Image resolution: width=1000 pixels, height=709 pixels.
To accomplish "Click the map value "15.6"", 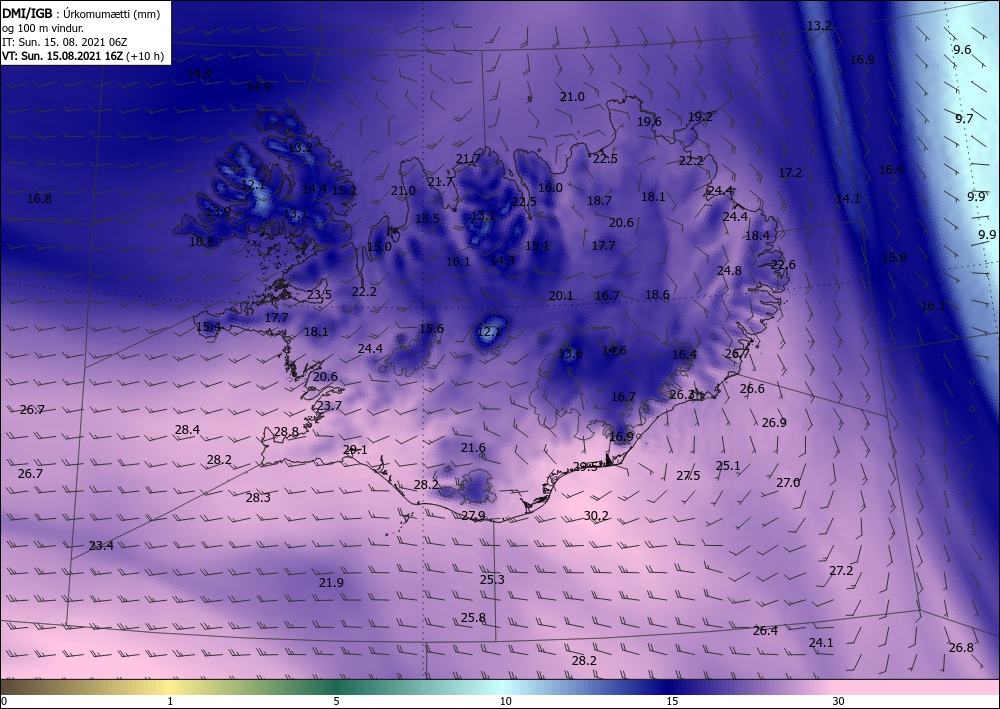I will (431, 329).
